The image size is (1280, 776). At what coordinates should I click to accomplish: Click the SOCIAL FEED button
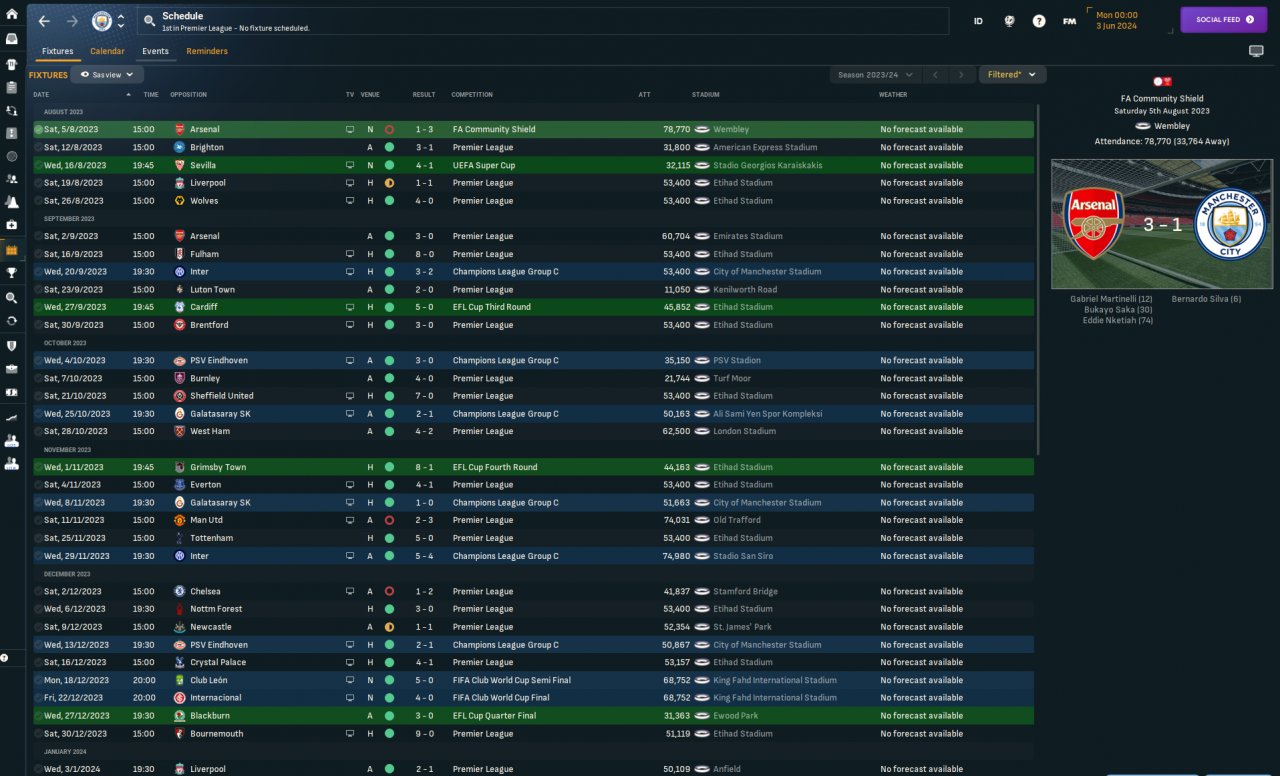tap(1224, 20)
